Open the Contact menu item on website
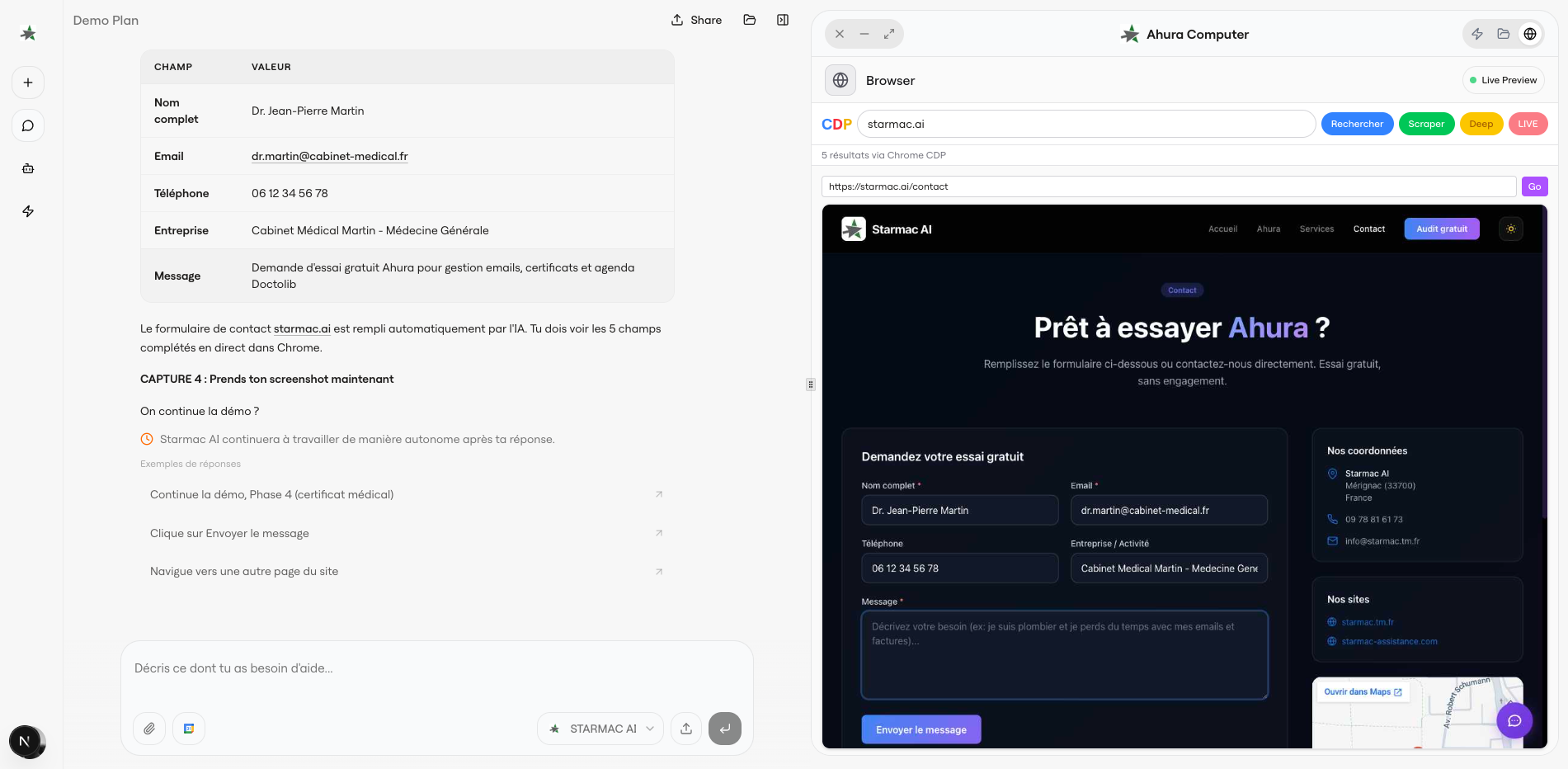 (x=1369, y=229)
